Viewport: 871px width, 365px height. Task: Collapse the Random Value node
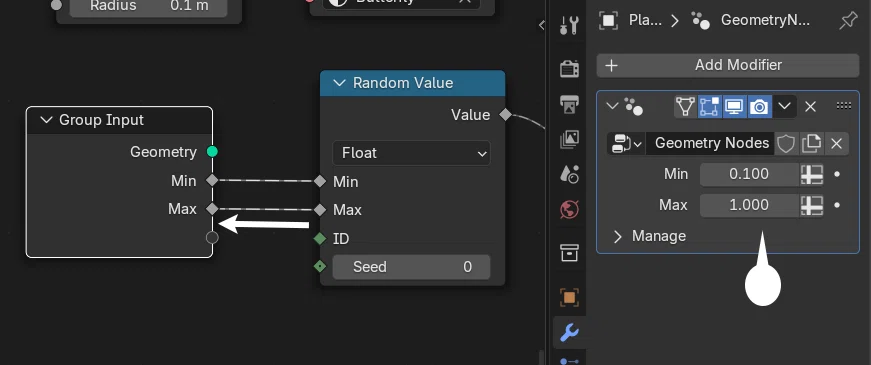[339, 83]
